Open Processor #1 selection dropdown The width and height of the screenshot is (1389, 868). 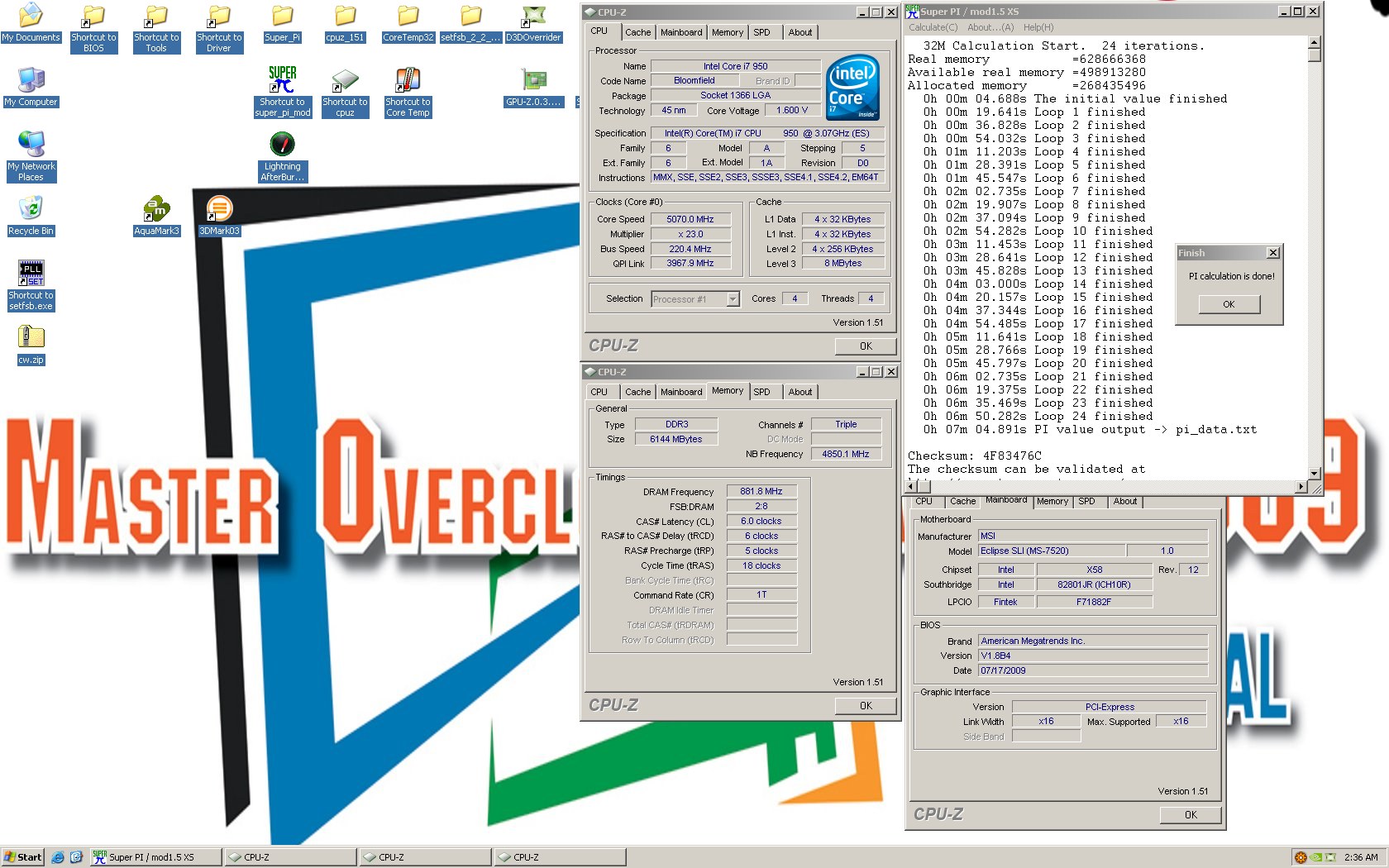(695, 299)
